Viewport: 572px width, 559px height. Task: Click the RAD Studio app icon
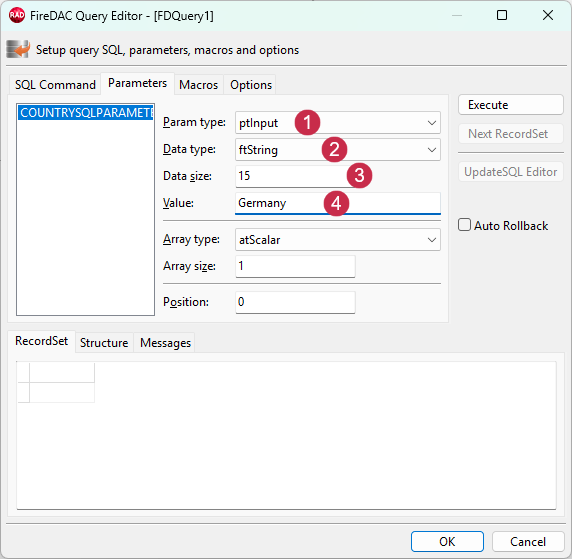click(17, 15)
